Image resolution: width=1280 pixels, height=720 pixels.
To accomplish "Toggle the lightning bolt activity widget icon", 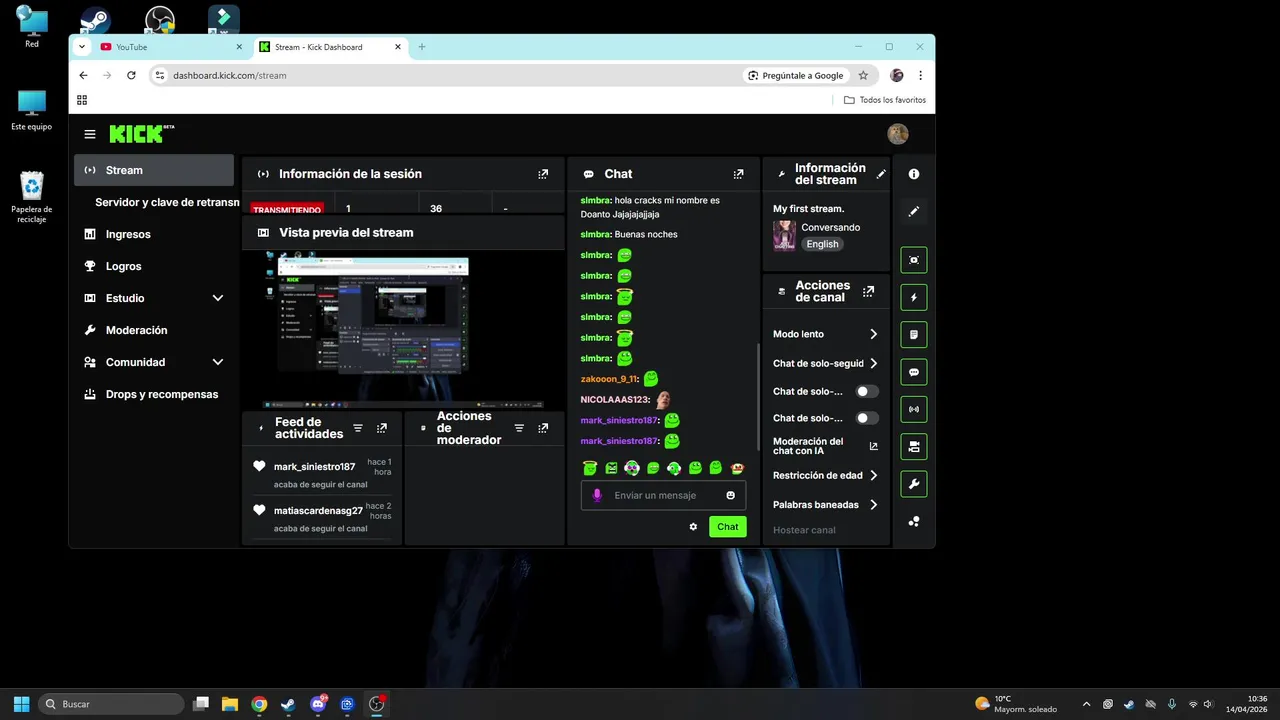I will point(913,297).
